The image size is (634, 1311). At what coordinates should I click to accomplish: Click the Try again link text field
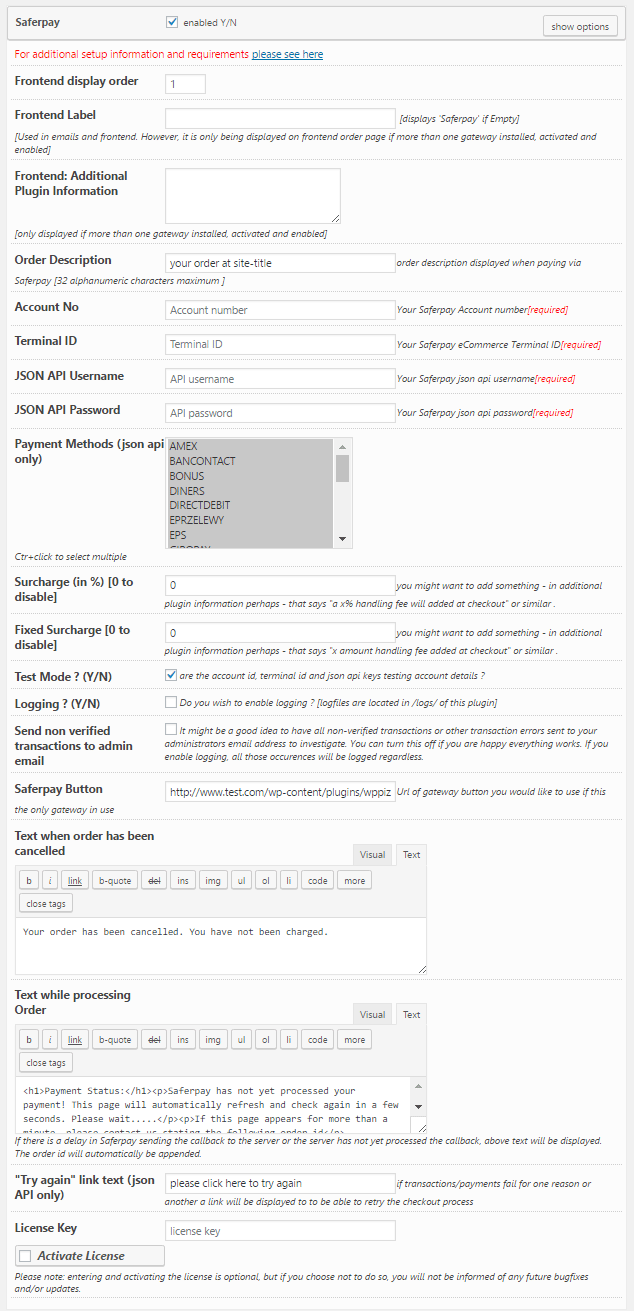(x=280, y=1183)
